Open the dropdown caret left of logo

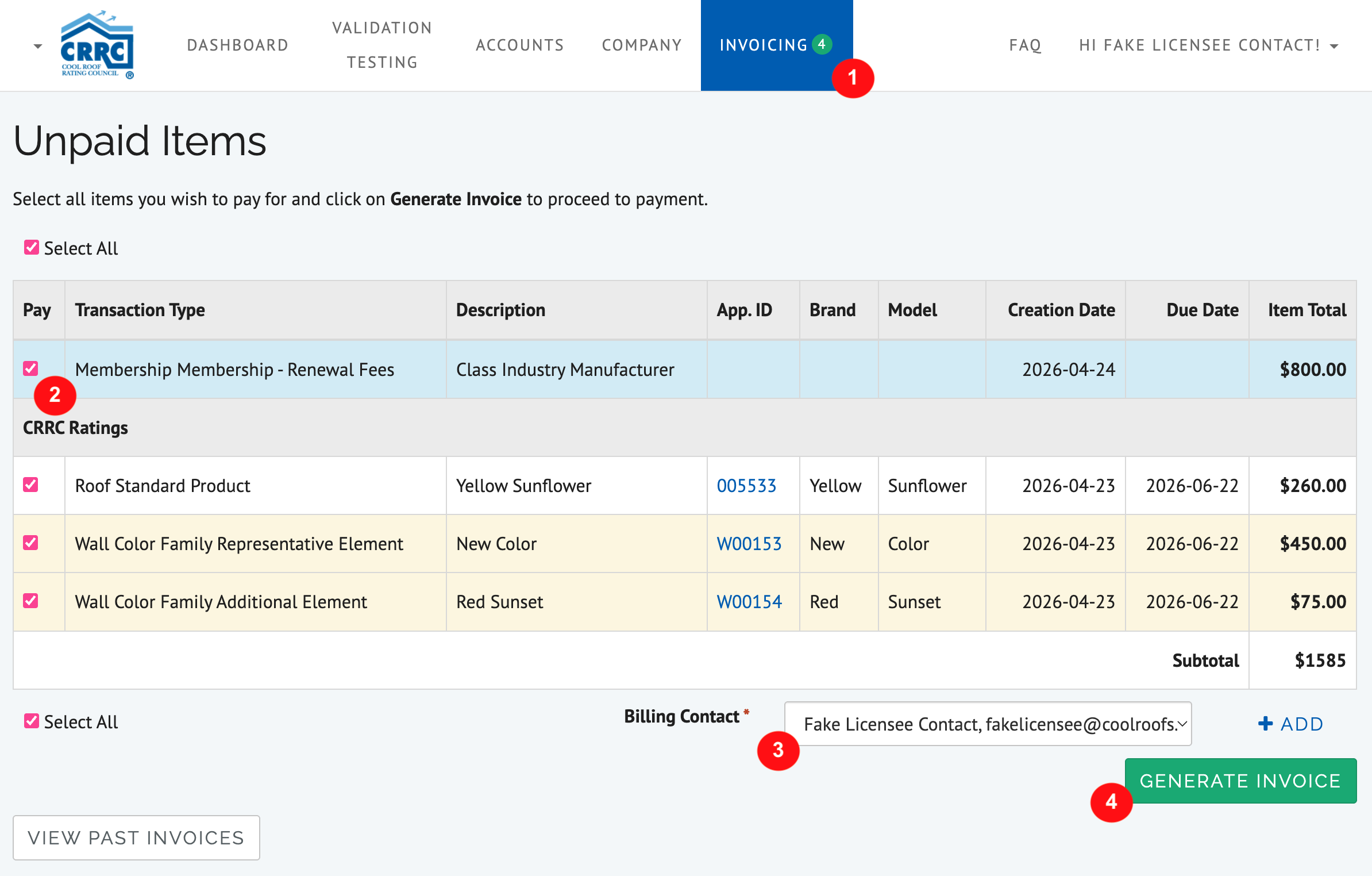(x=38, y=46)
